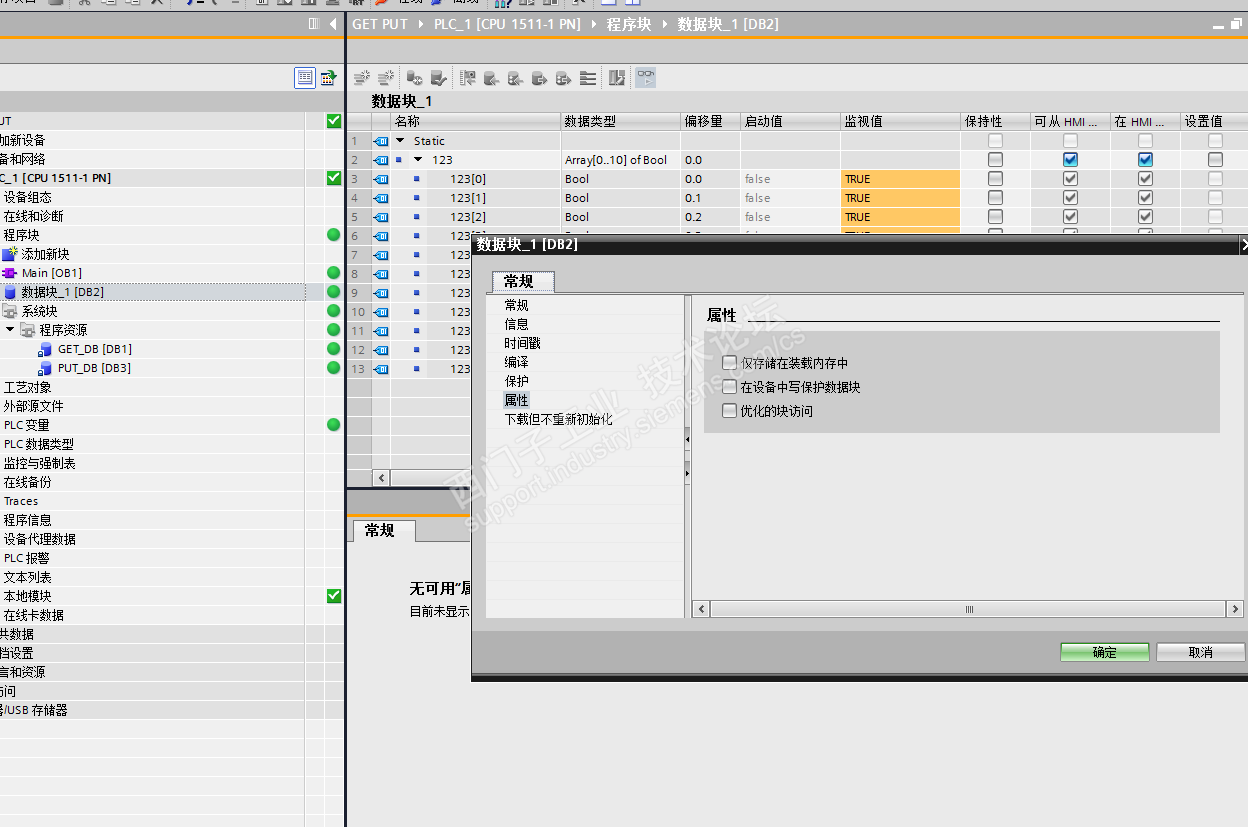The image size is (1248, 827).
Task: Click the show-all-columns toolbar icon before glasses
Action: (x=618, y=78)
